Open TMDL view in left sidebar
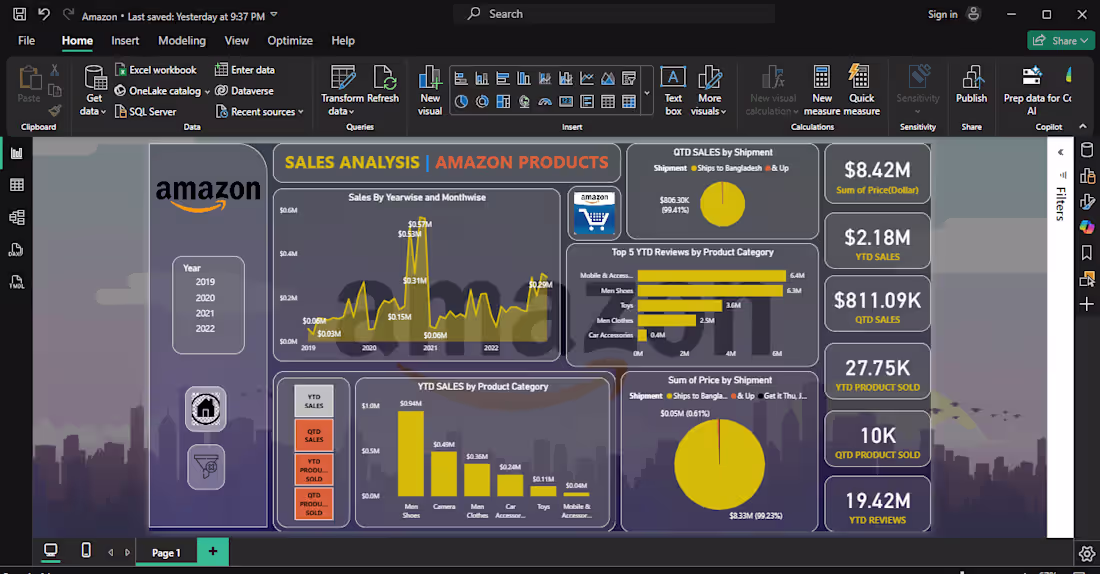The width and height of the screenshot is (1100, 574). 17,281
